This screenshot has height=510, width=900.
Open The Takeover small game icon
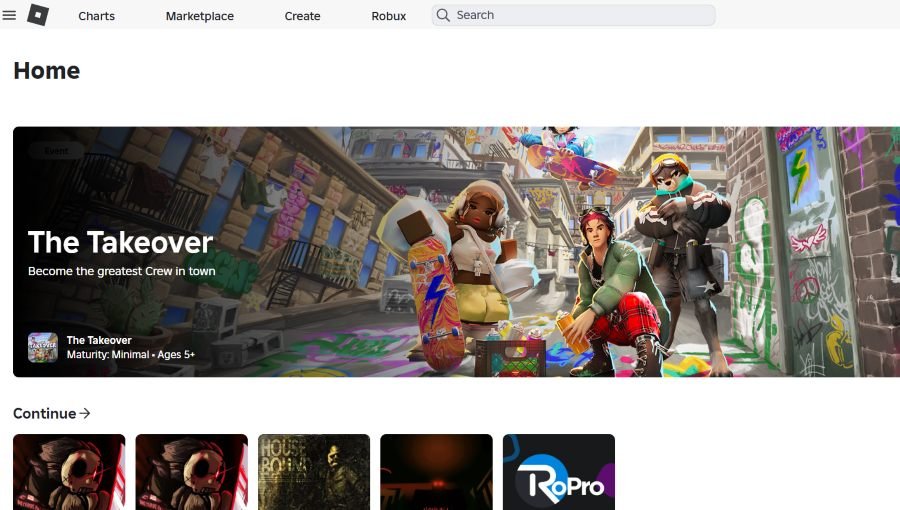click(x=43, y=347)
